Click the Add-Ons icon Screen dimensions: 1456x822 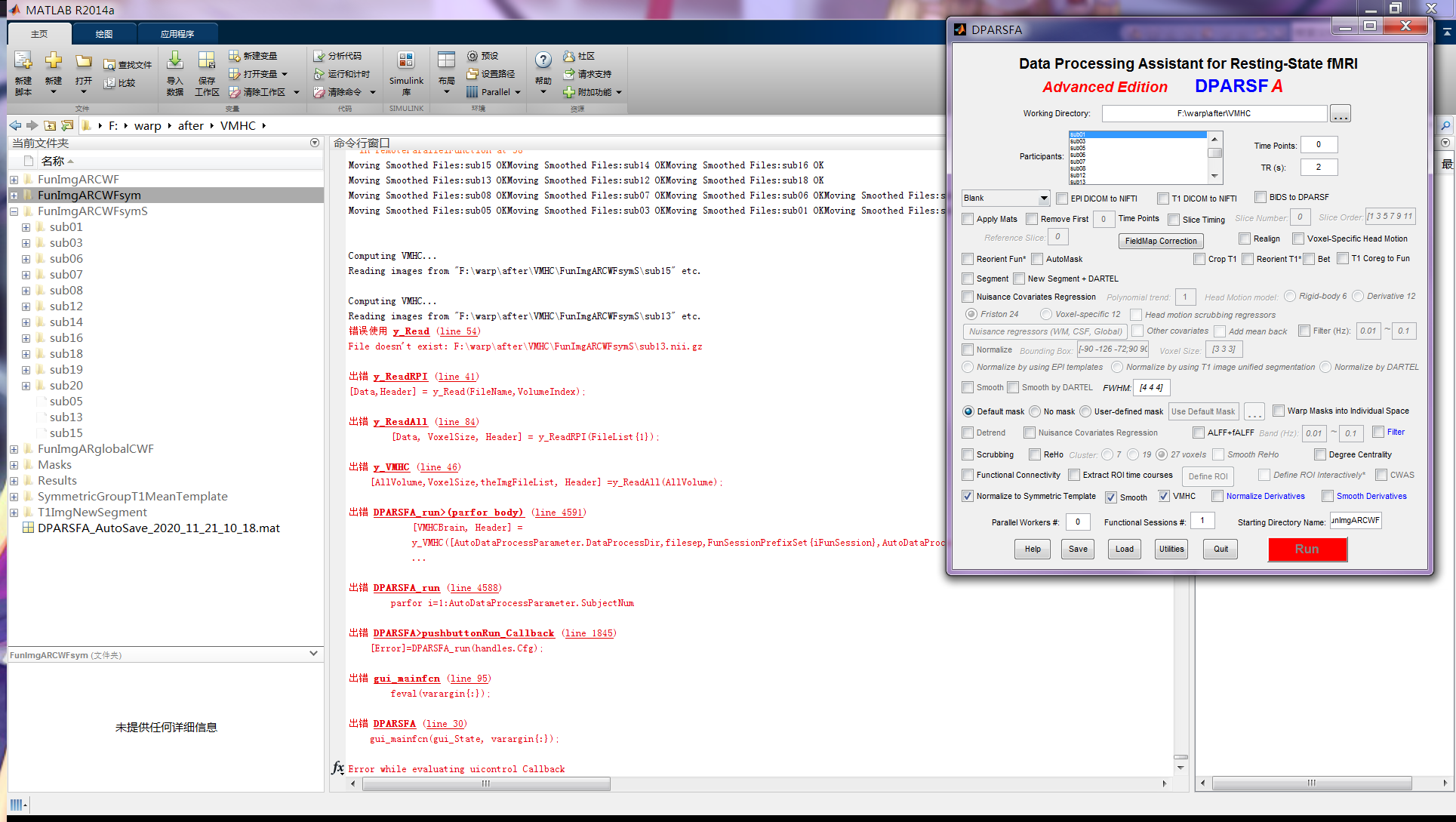(x=569, y=92)
